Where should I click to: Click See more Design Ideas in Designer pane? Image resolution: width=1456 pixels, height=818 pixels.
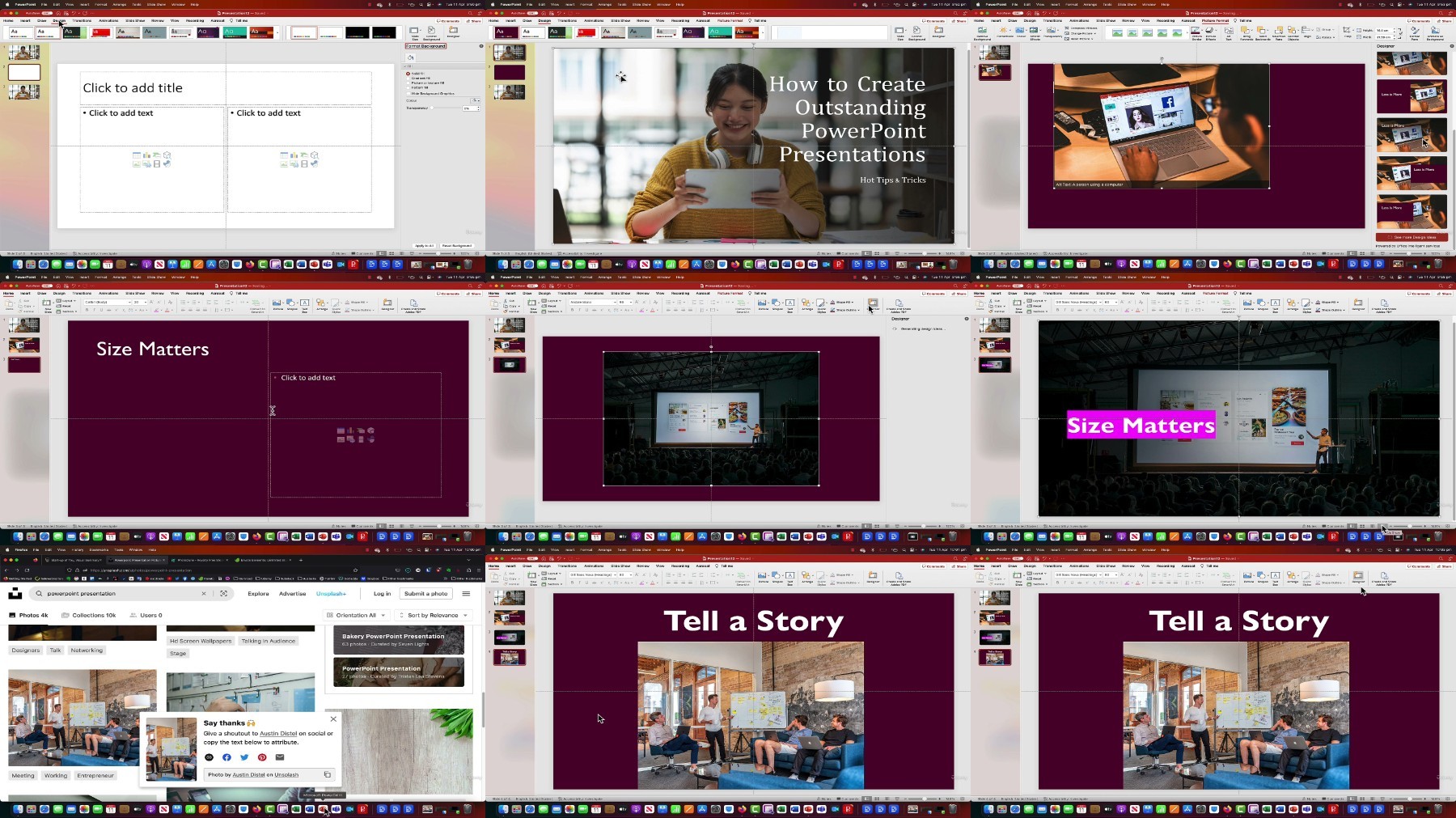(x=1412, y=237)
